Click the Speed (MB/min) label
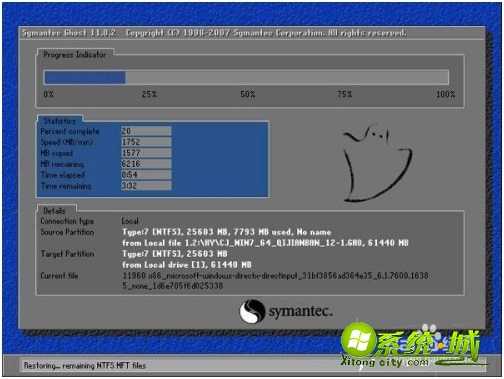The height and width of the screenshot is (379, 504). [x=67, y=142]
